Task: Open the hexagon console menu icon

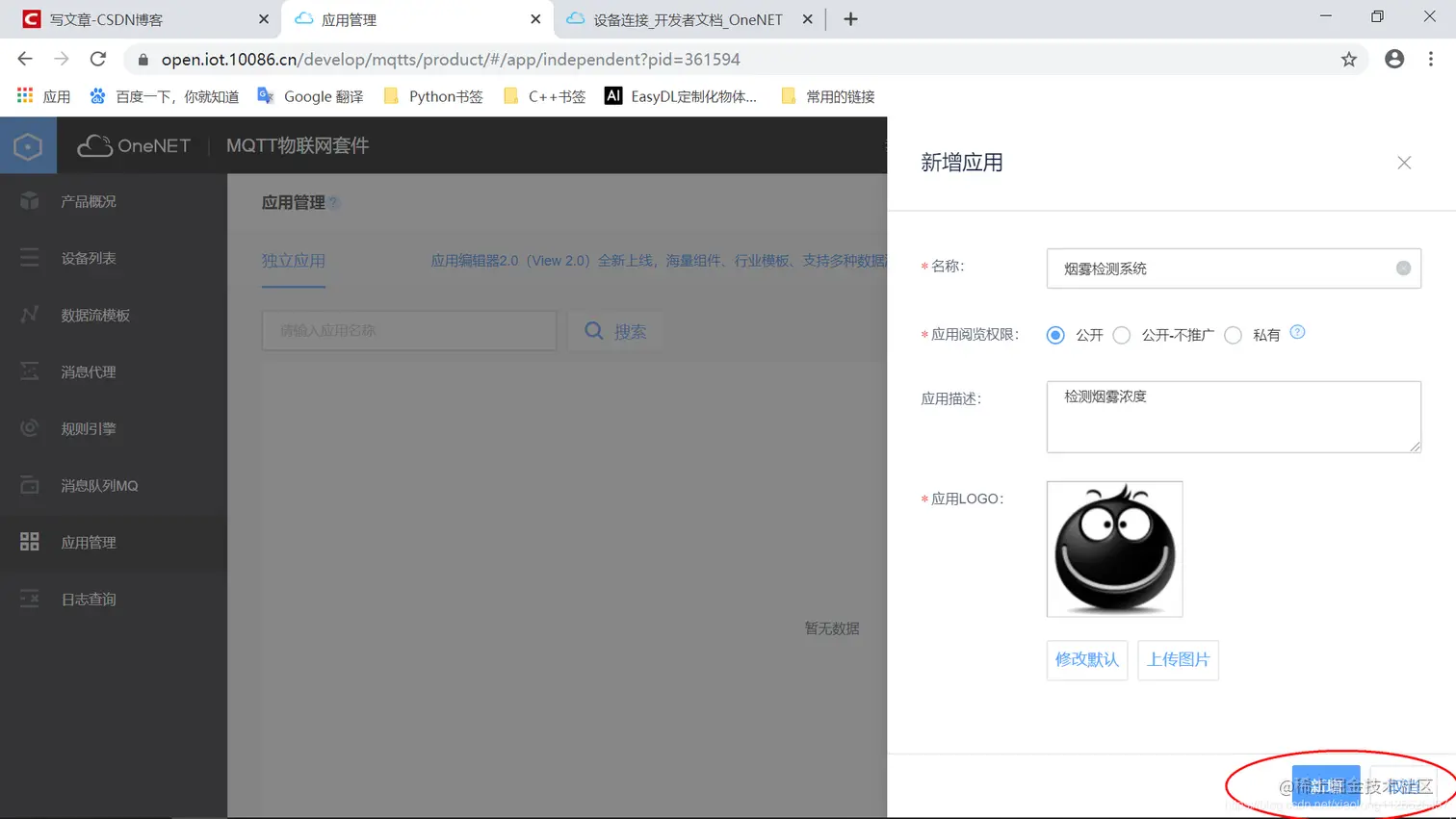Action: click(x=28, y=145)
